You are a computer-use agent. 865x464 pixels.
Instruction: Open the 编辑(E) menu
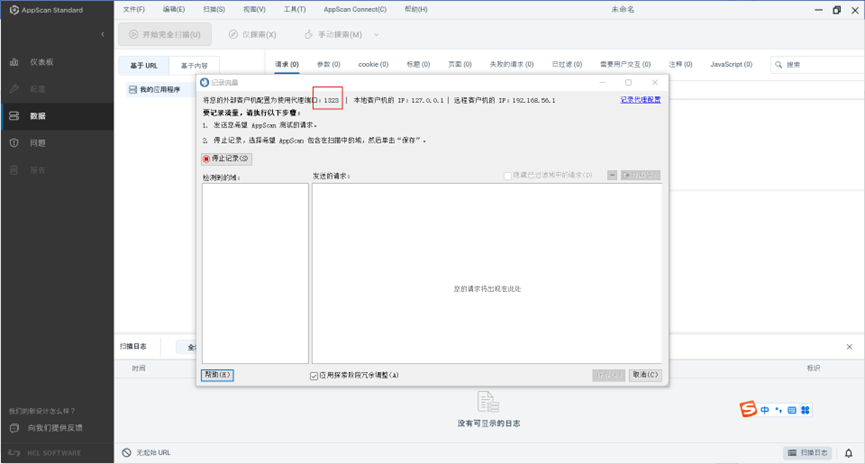point(174,9)
